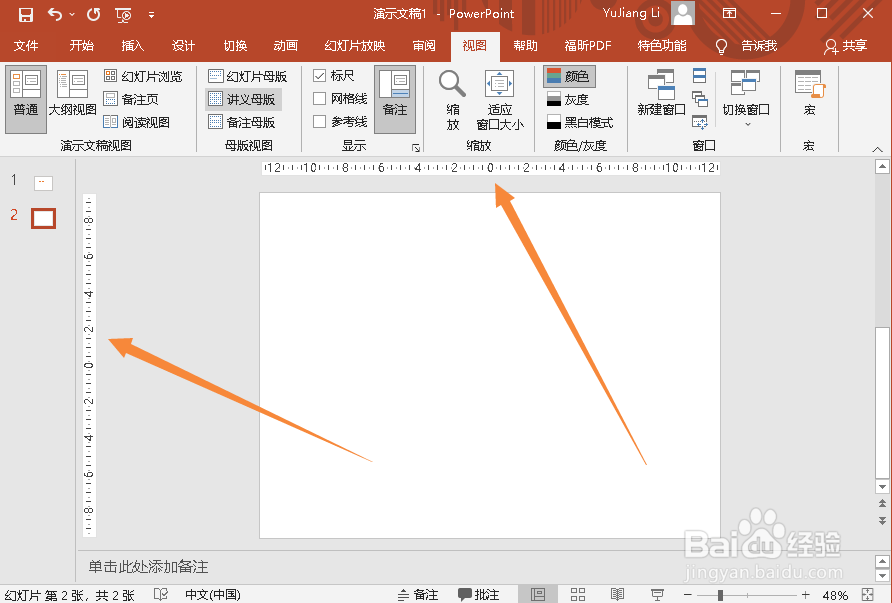Open 批注 comments from status bar
Viewport: 892px width, 603px height.
(479, 594)
